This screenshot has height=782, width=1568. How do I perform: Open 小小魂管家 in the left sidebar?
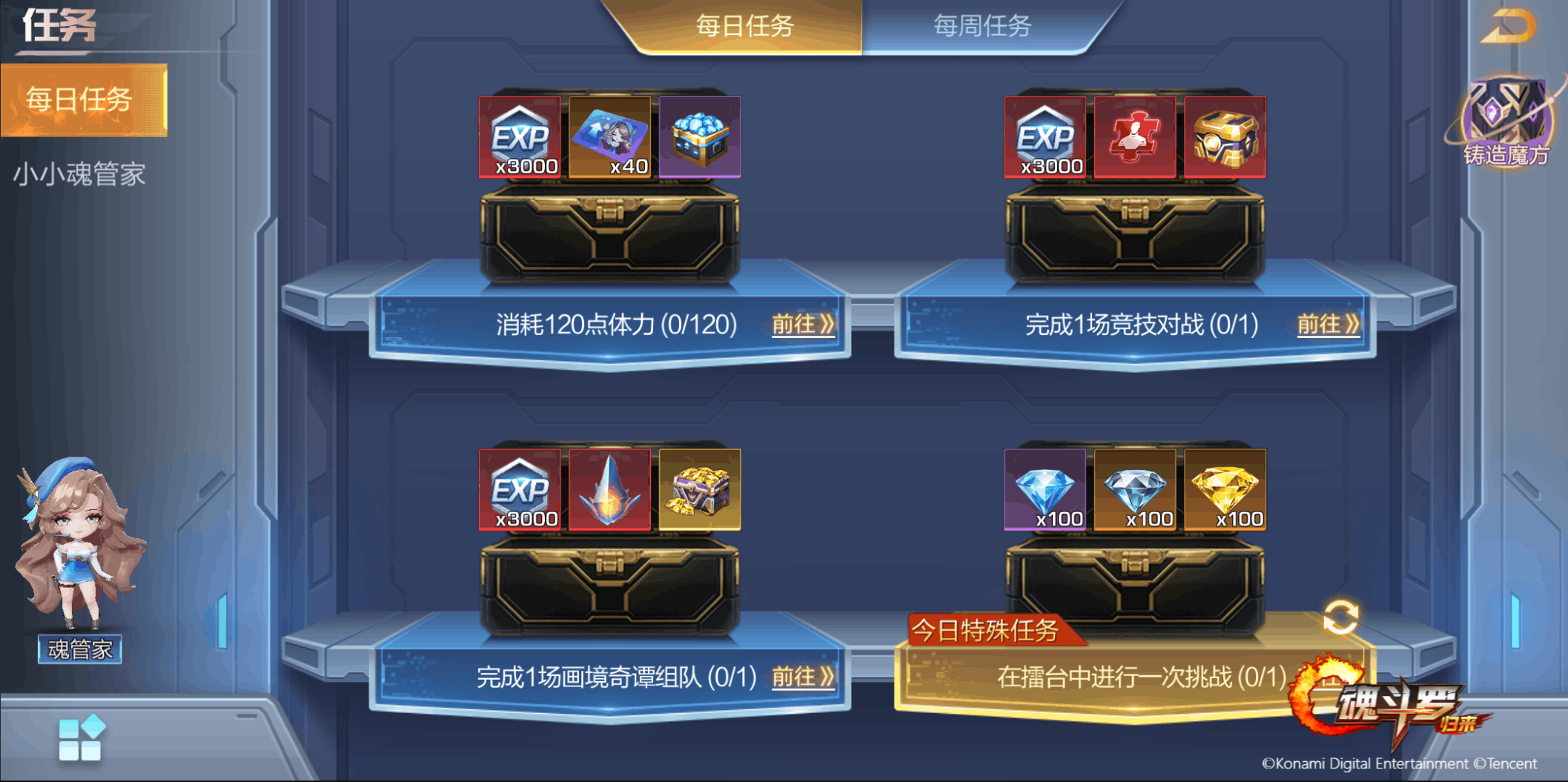click(79, 174)
